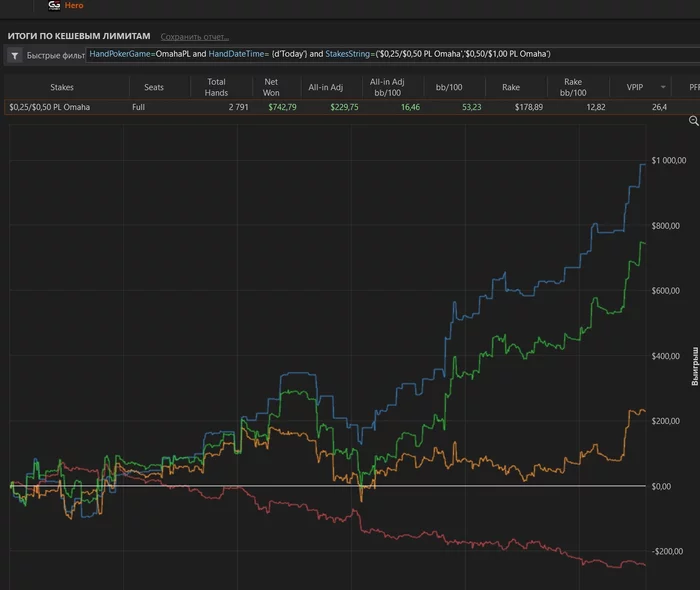Open the VPIP column dropdown arrow
The height and width of the screenshot is (590, 700).
coord(663,87)
